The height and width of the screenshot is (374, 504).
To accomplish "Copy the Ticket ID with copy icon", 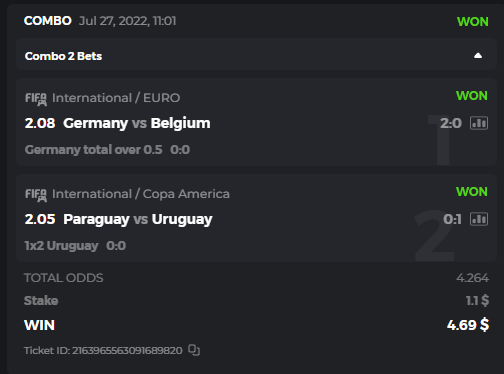I will 194,350.
